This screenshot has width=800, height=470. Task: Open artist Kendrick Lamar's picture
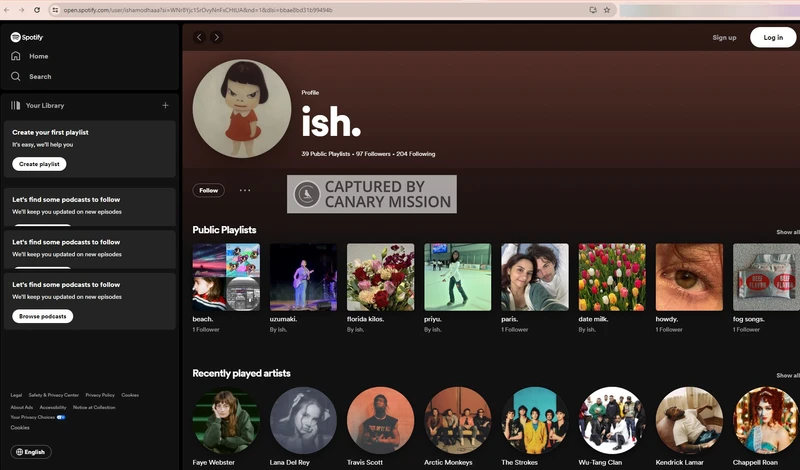(x=689, y=420)
